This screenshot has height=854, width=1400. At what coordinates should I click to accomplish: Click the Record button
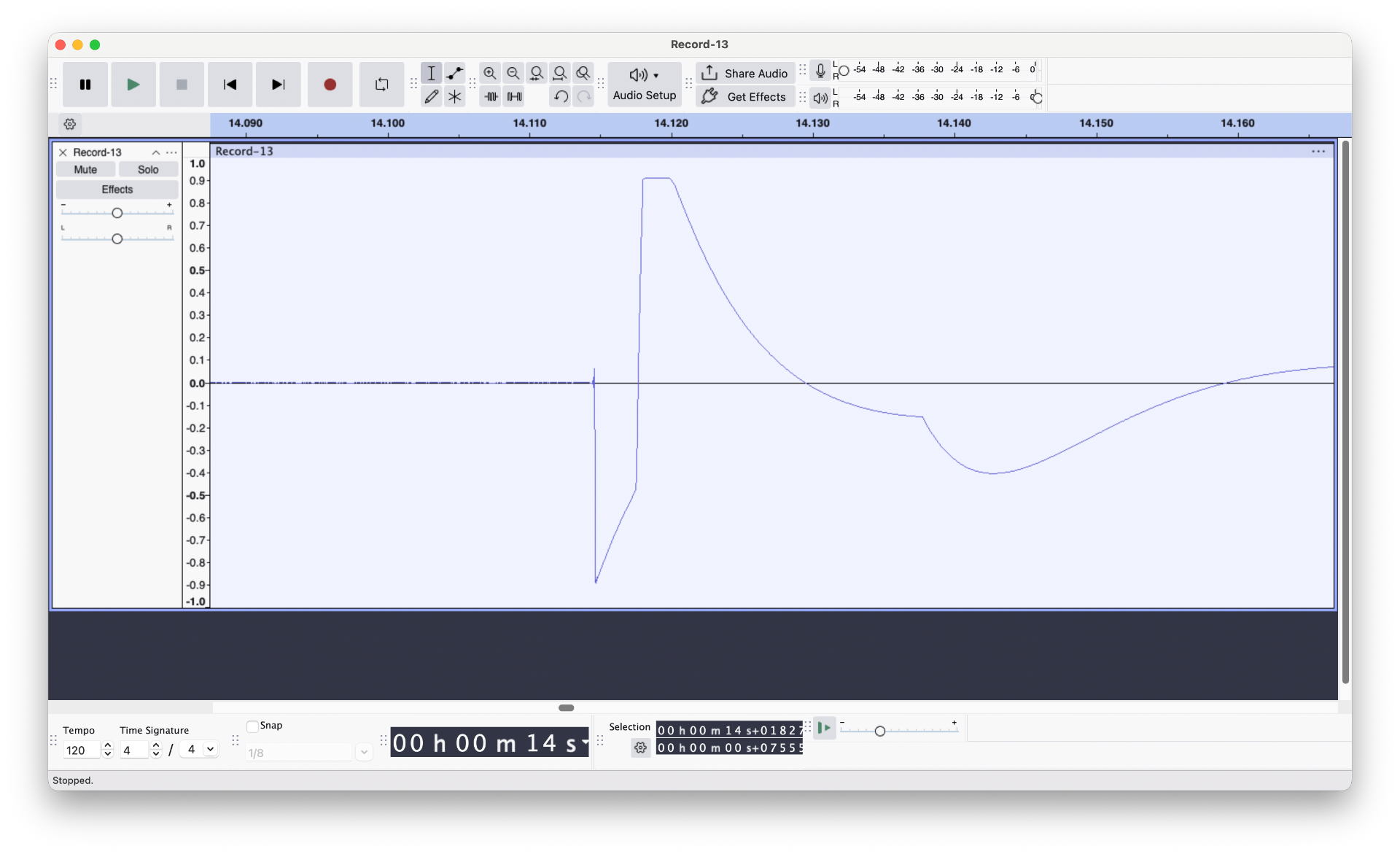click(330, 84)
